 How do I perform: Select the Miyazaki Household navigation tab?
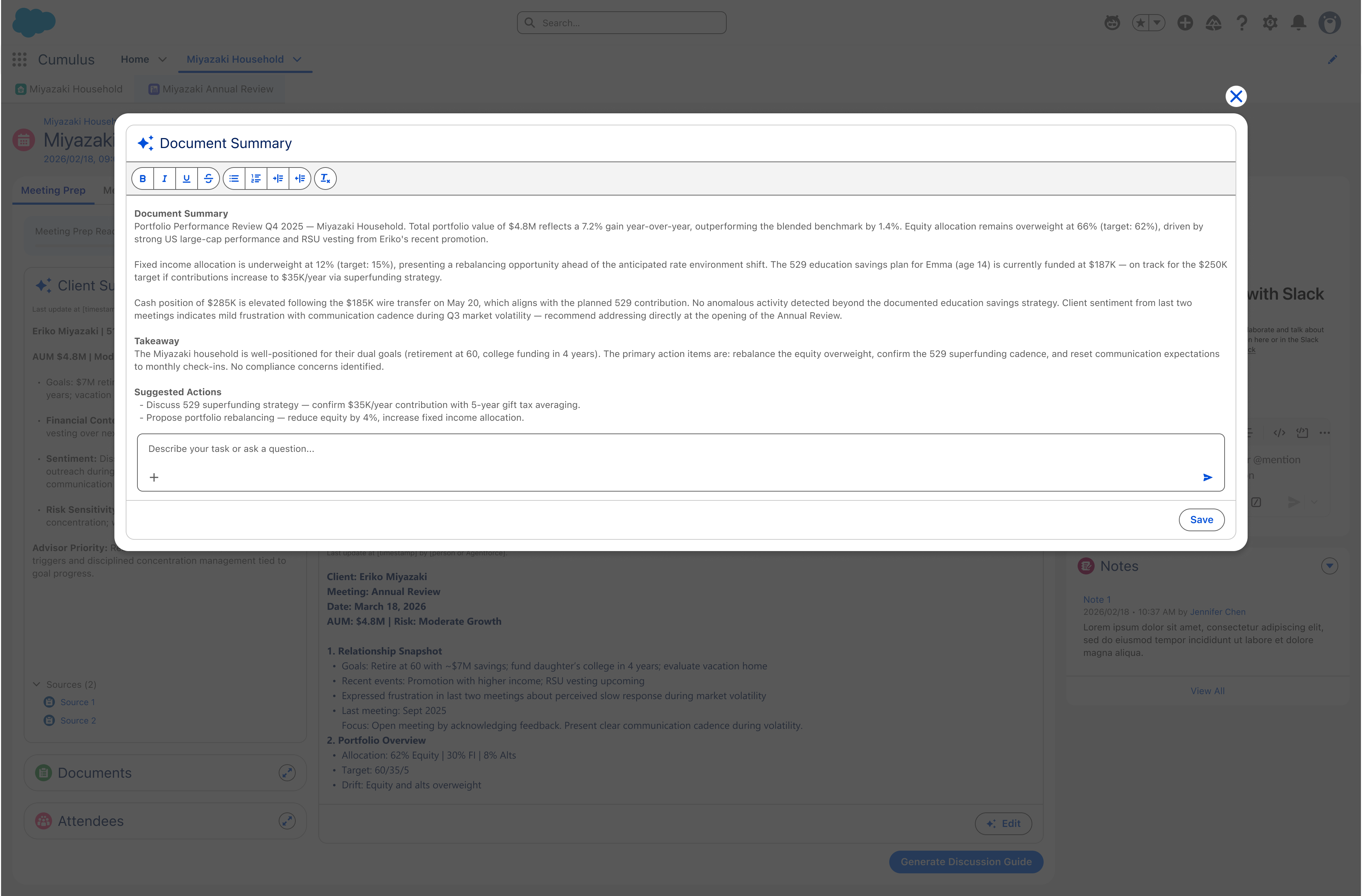[235, 59]
